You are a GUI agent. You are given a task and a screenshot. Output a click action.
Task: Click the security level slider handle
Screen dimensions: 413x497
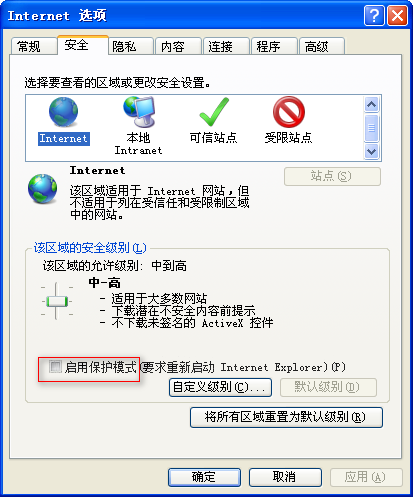(x=57, y=301)
